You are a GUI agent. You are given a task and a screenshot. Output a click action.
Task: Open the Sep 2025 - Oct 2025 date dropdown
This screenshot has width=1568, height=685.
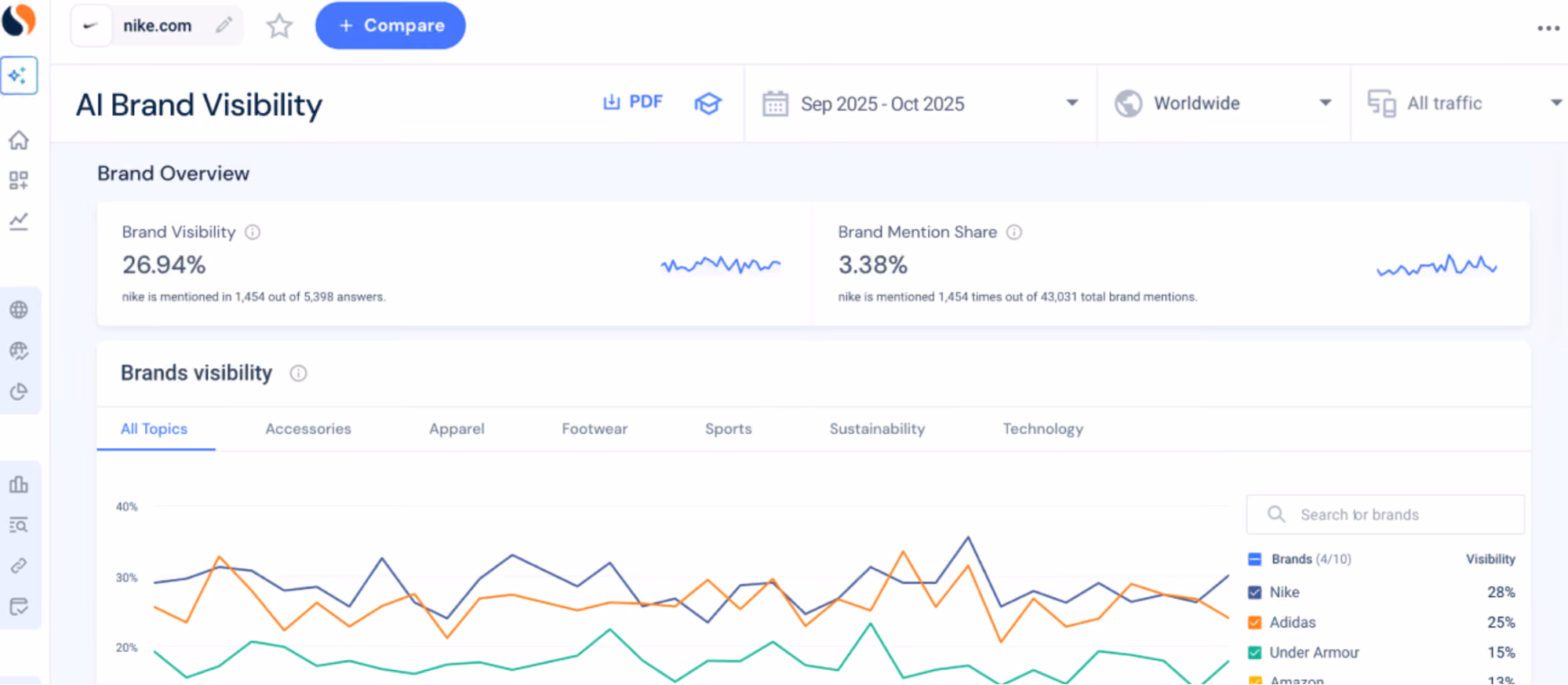click(920, 104)
